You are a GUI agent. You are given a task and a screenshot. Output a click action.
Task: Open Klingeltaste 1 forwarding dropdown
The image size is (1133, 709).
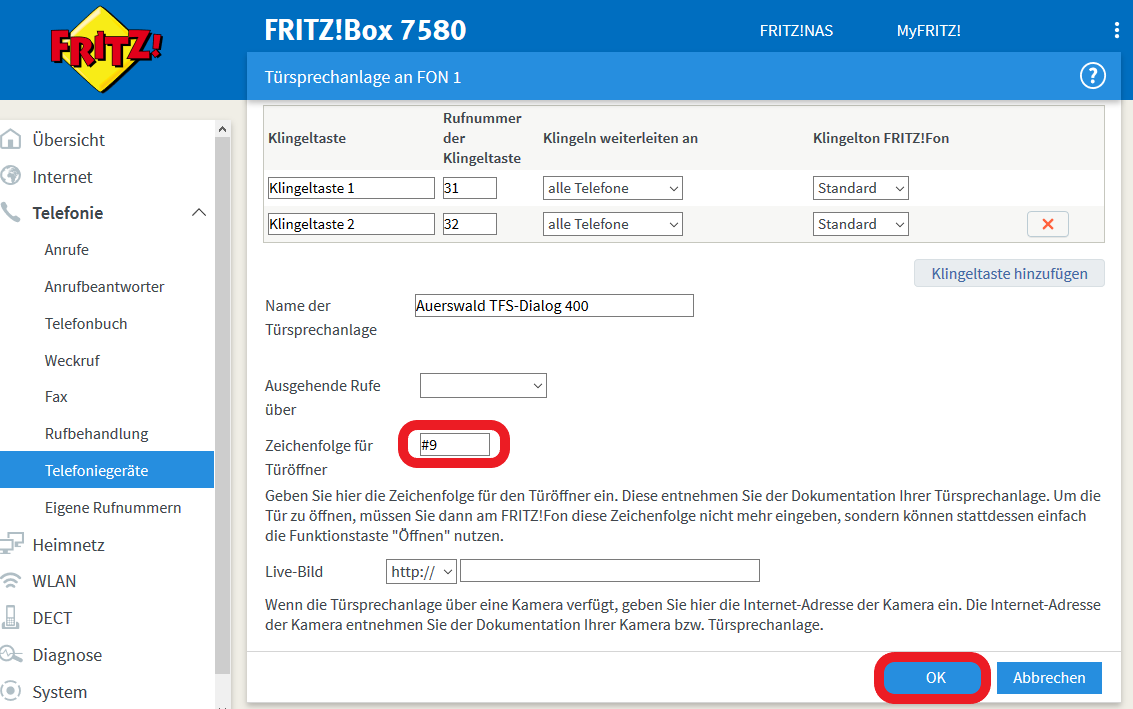tap(613, 188)
